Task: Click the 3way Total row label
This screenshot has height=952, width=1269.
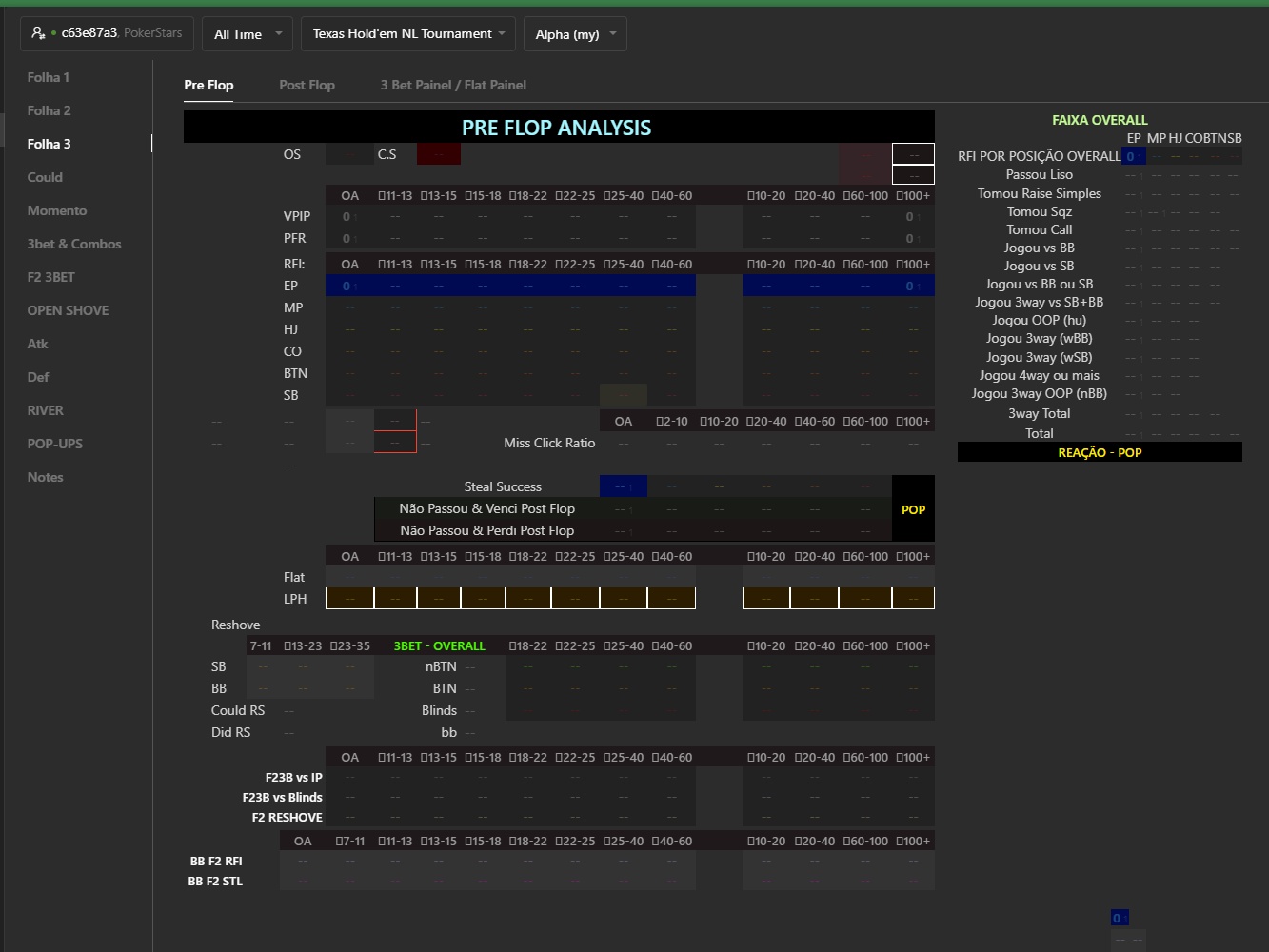Action: 1040,413
